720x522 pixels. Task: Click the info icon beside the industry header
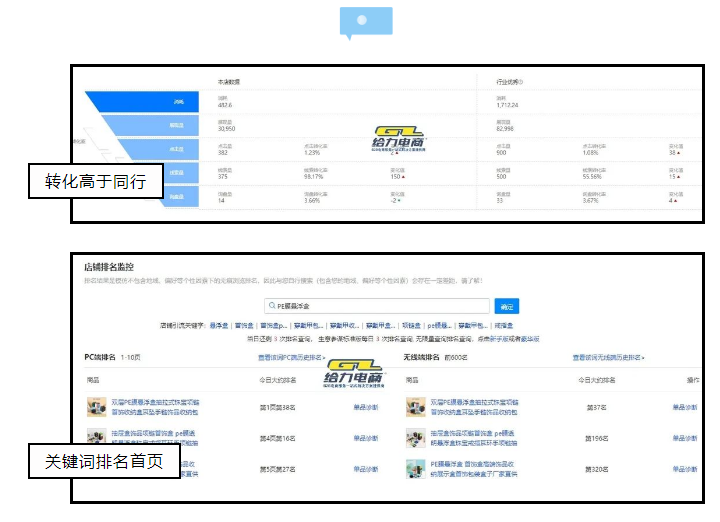tap(522, 82)
